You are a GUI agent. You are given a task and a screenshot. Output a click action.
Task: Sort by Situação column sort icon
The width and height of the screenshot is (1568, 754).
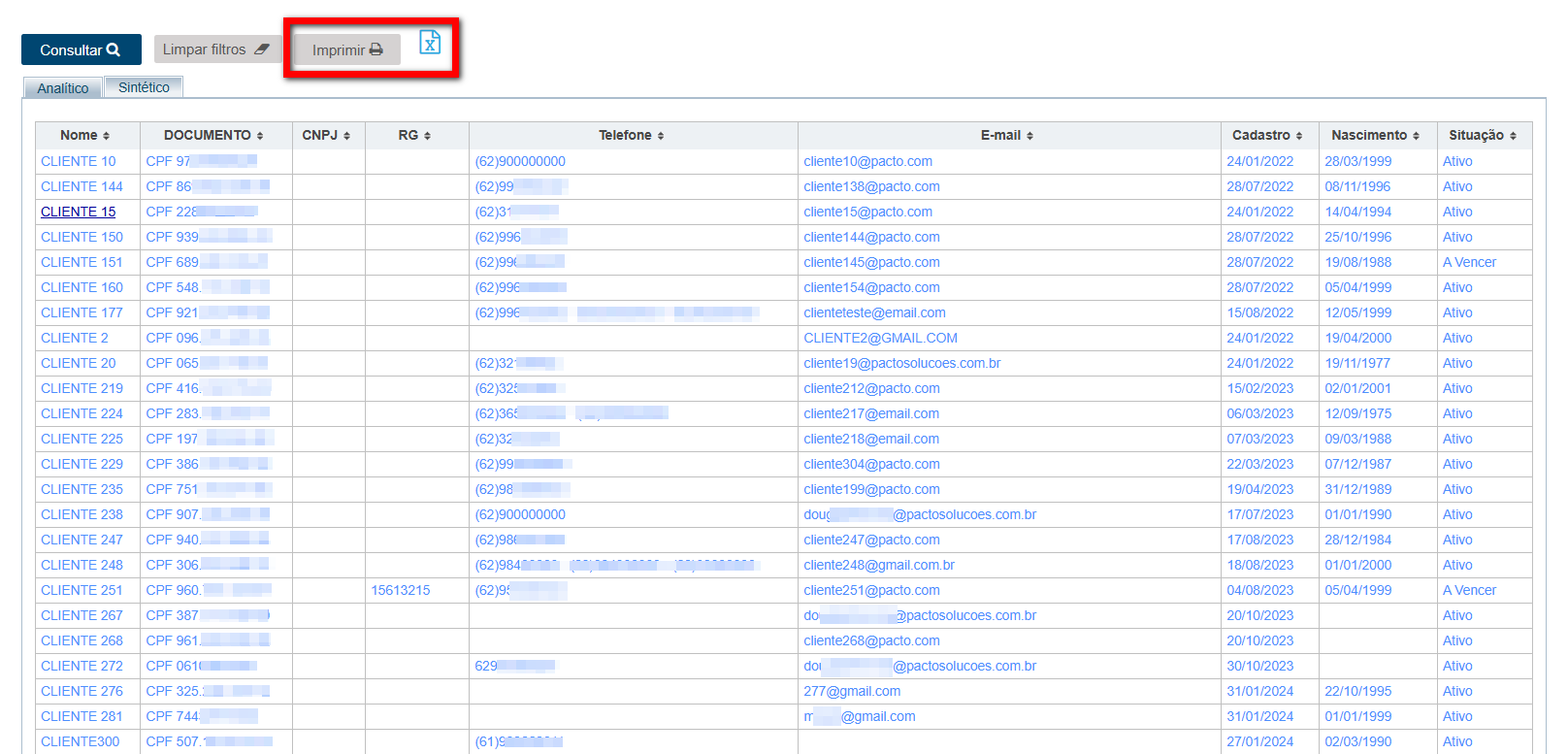[x=1513, y=136]
